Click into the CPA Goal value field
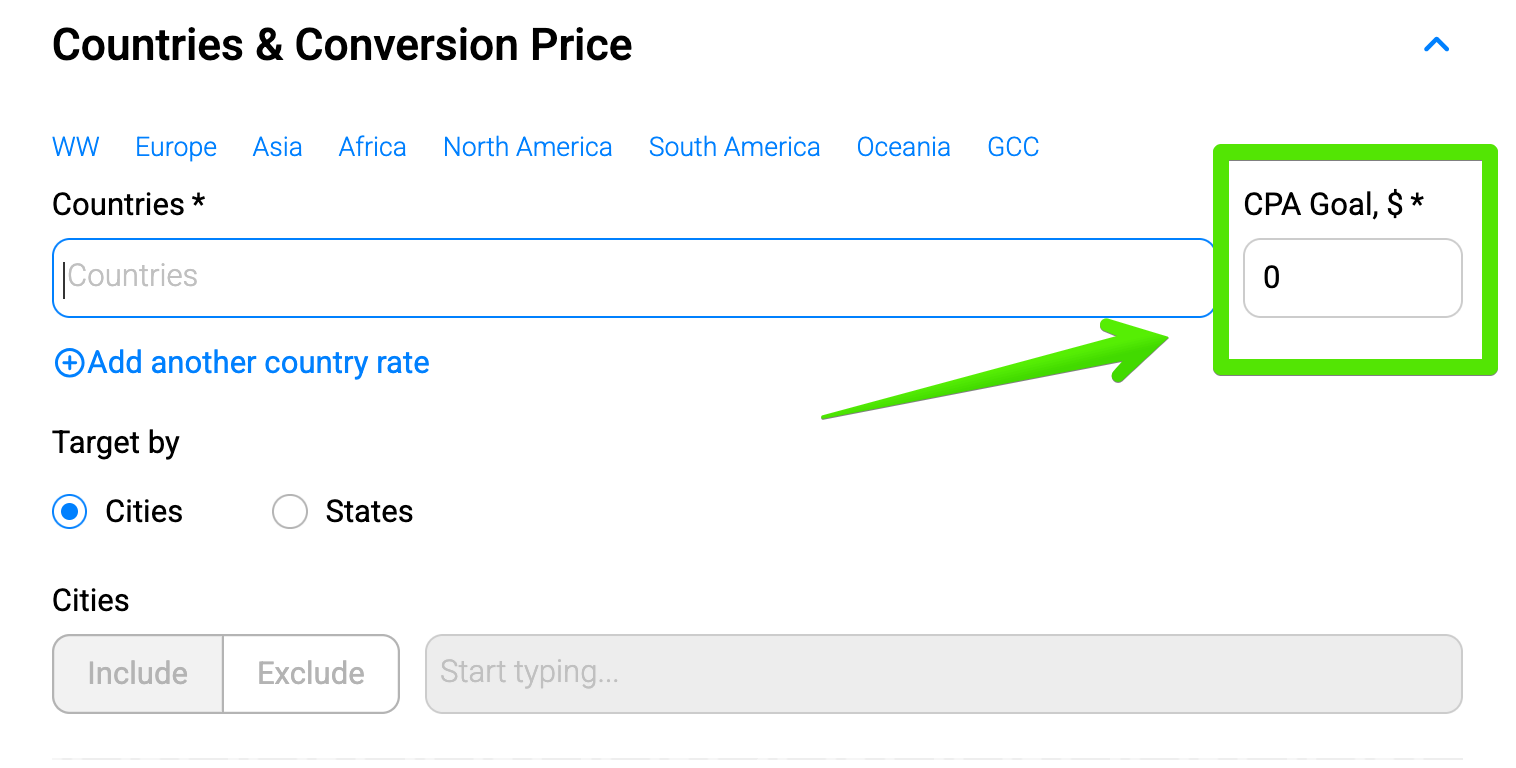Screen dimensions: 1516x768 pyautogui.click(x=1352, y=277)
